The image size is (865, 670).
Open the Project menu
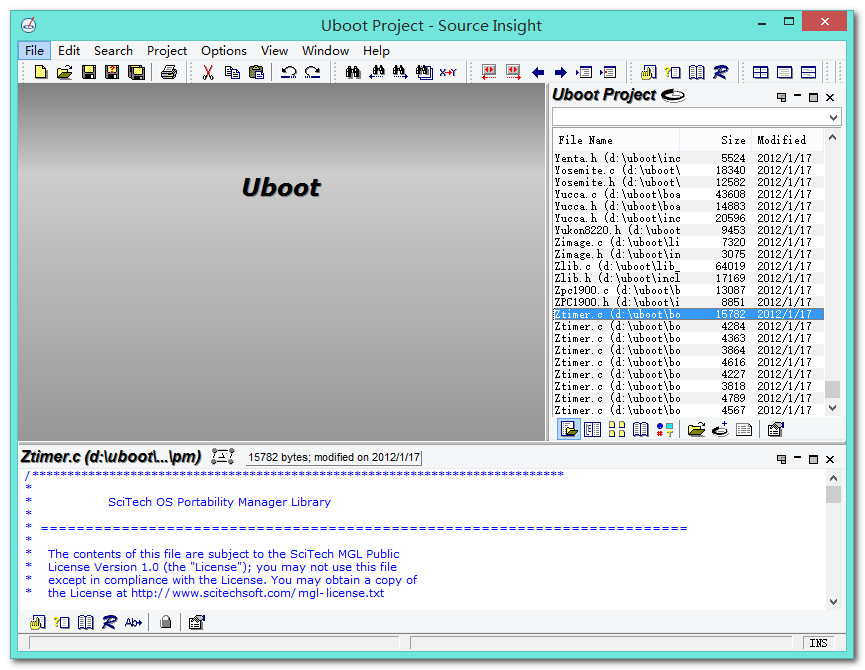tap(167, 51)
